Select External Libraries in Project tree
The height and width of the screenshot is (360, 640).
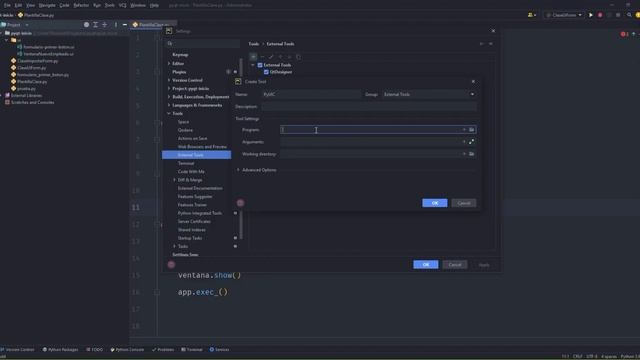(26, 96)
